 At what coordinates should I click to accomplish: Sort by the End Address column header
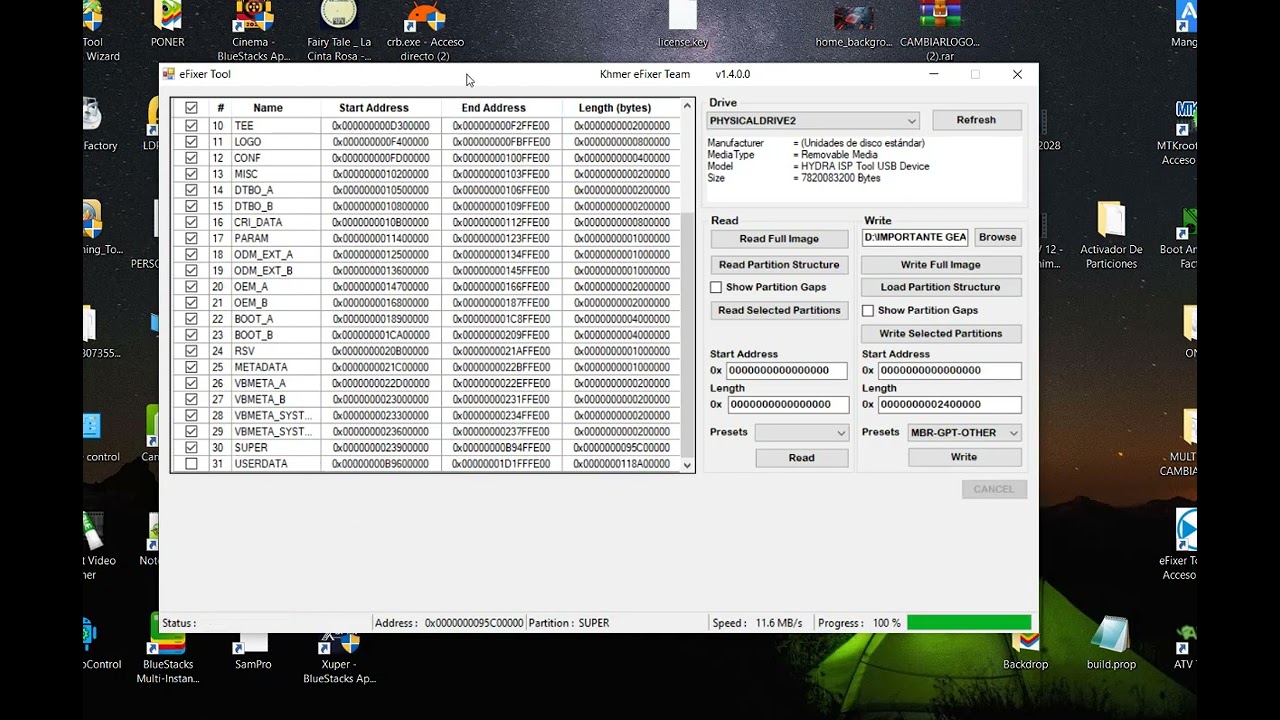click(493, 108)
